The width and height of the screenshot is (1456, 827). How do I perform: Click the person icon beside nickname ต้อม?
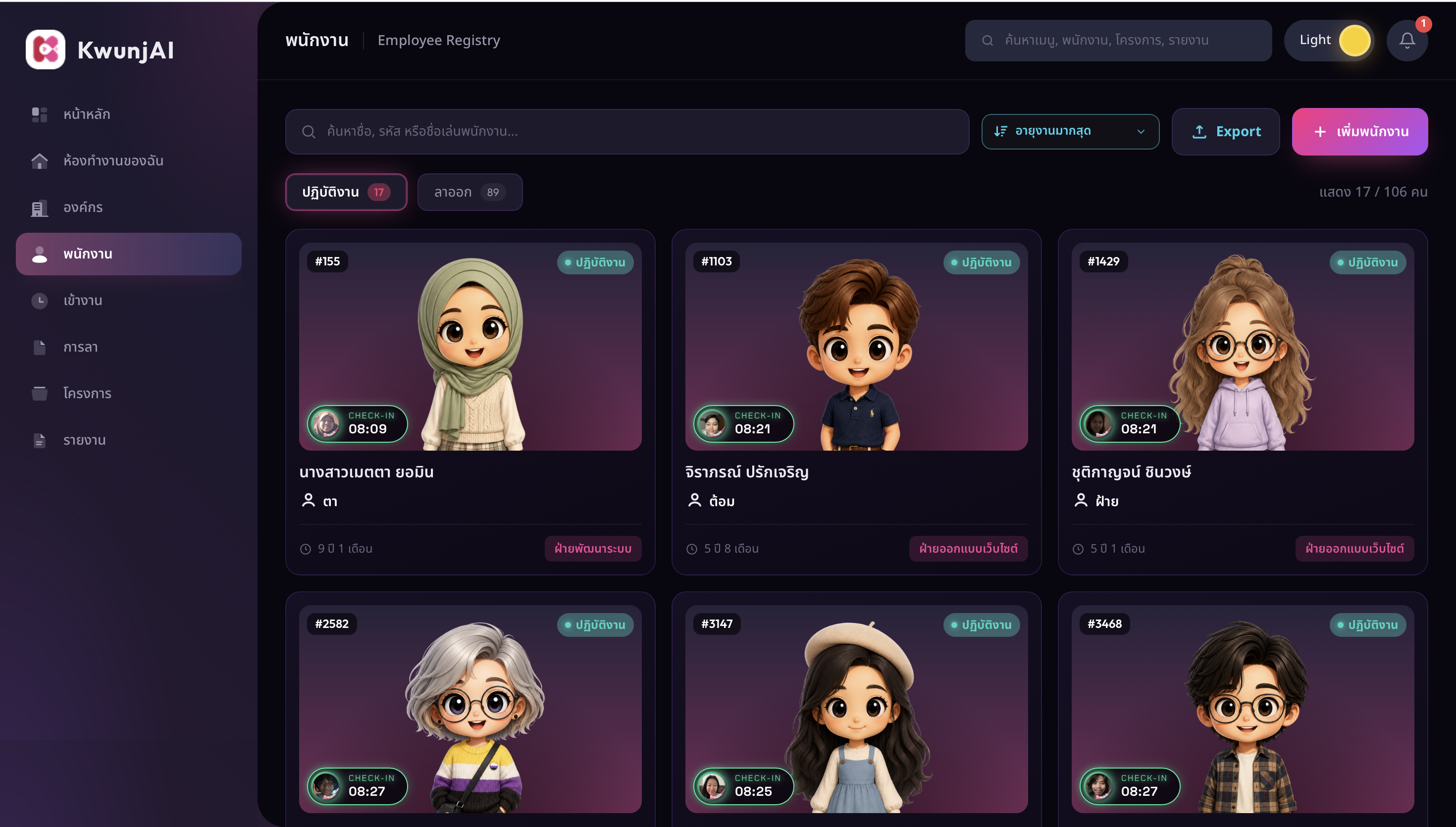(x=694, y=500)
